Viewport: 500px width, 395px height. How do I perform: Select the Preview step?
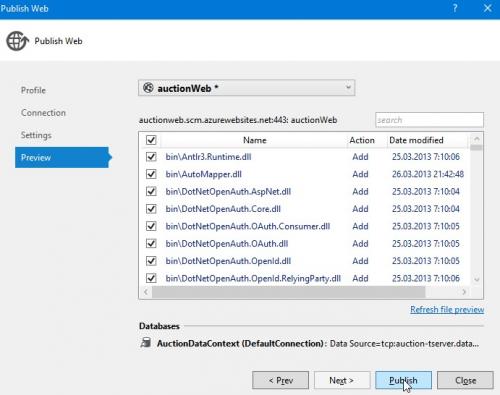pos(62,157)
